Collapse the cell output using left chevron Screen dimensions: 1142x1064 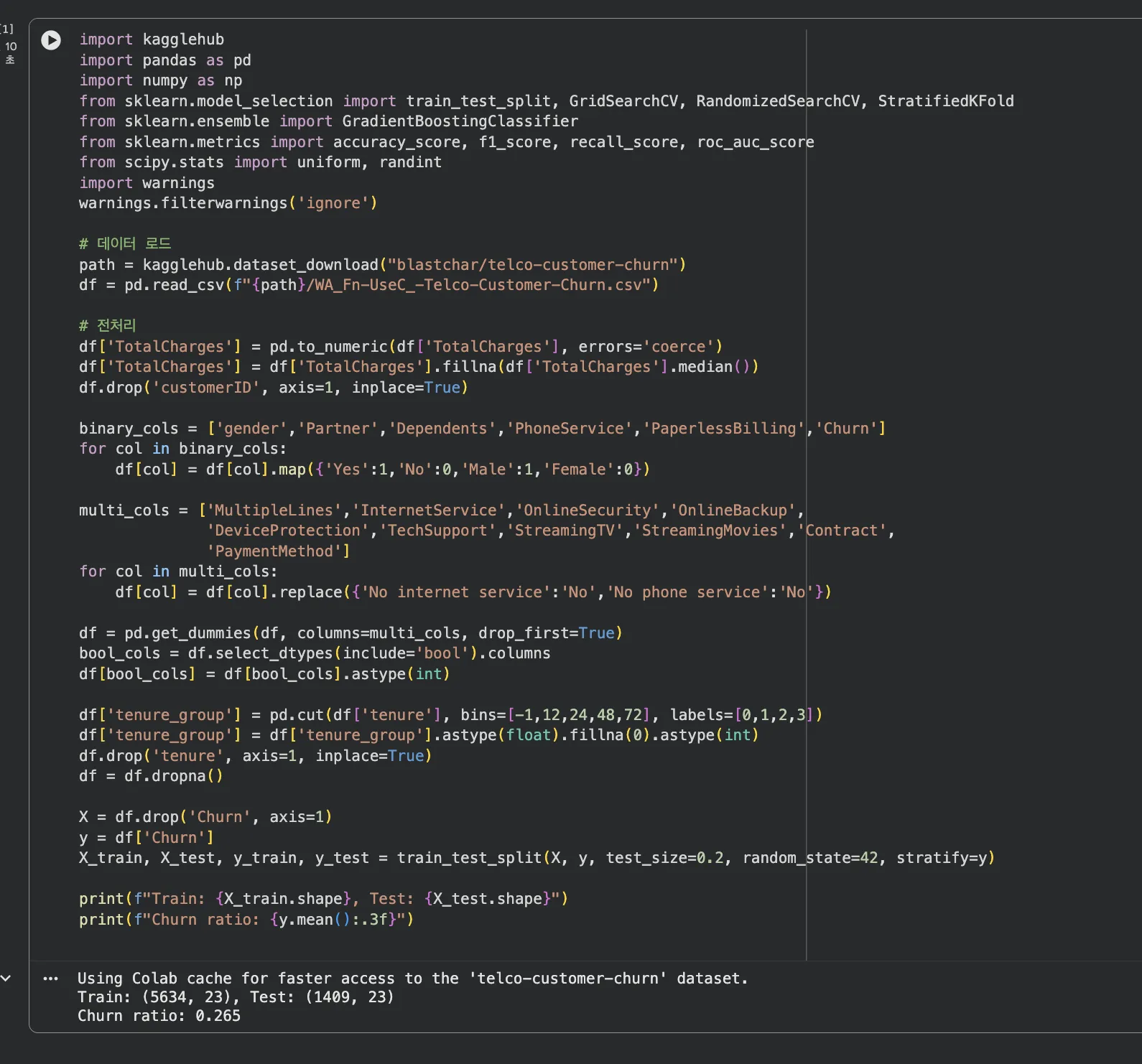point(6,979)
